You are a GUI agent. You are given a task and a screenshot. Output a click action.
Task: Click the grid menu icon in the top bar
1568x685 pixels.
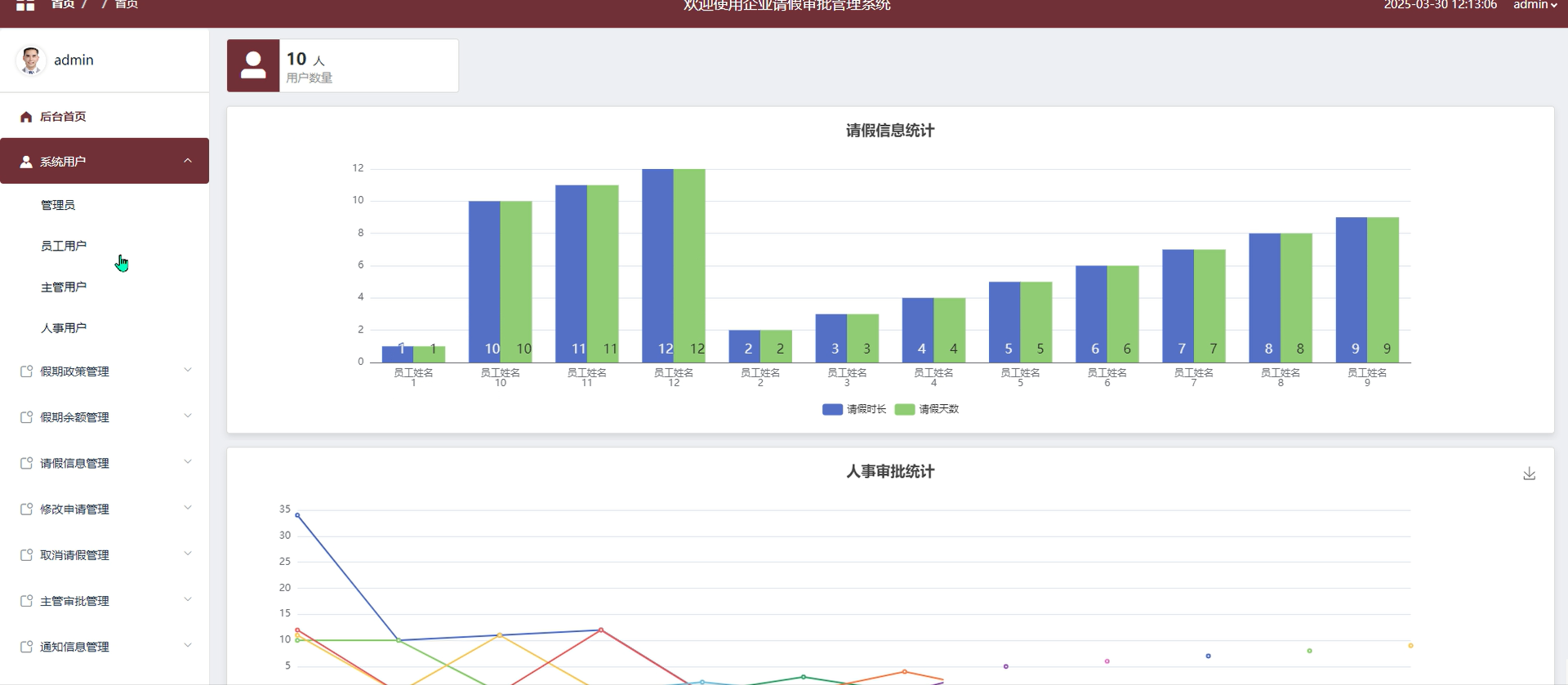point(25,5)
